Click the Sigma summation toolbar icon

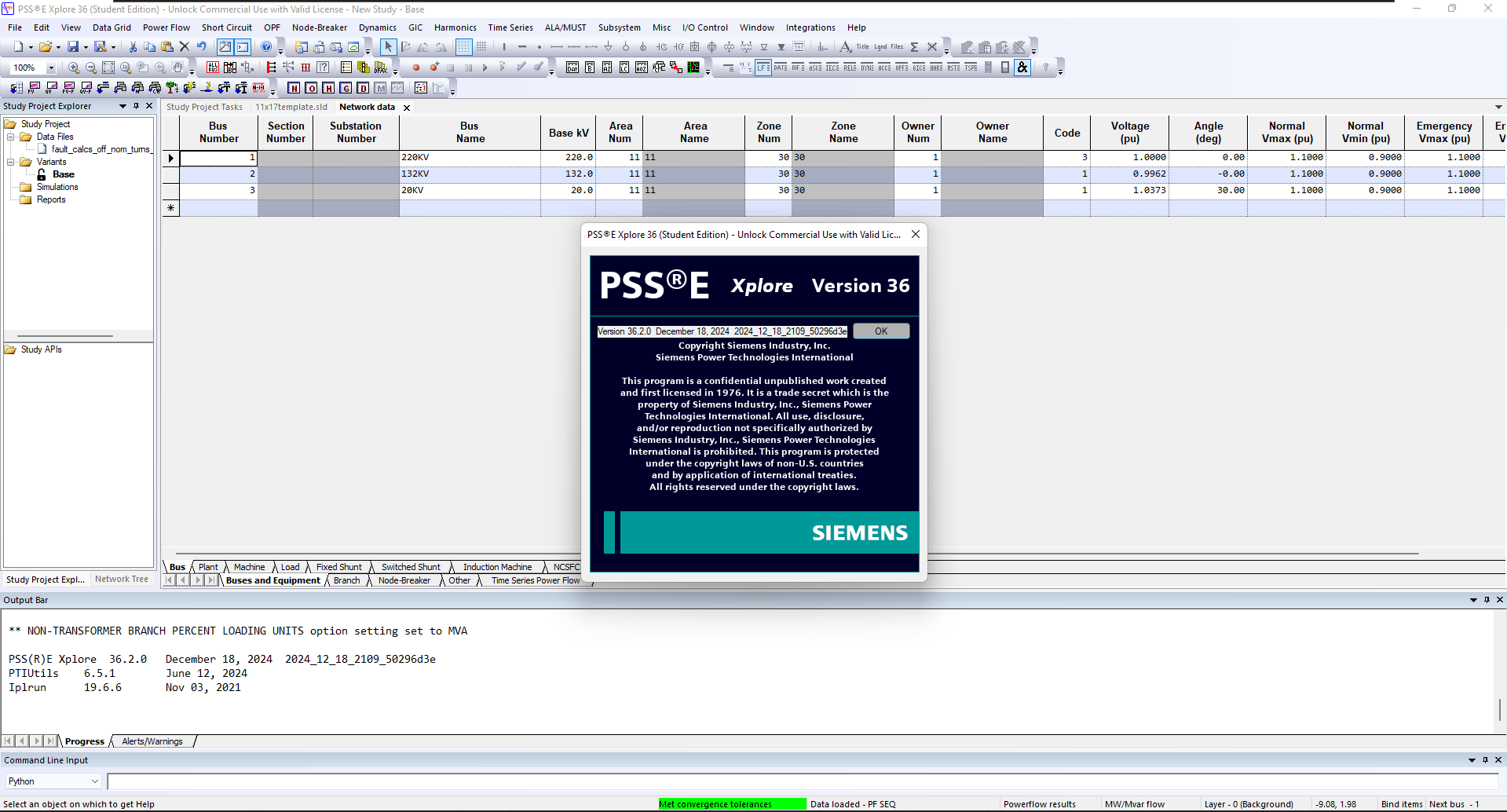(915, 47)
